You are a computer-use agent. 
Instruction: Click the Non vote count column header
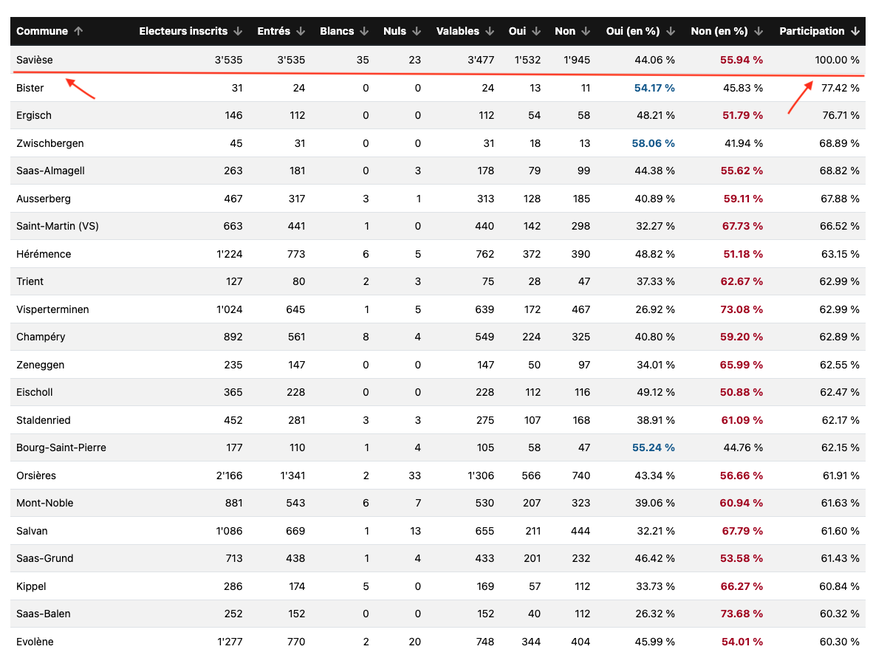click(x=565, y=32)
